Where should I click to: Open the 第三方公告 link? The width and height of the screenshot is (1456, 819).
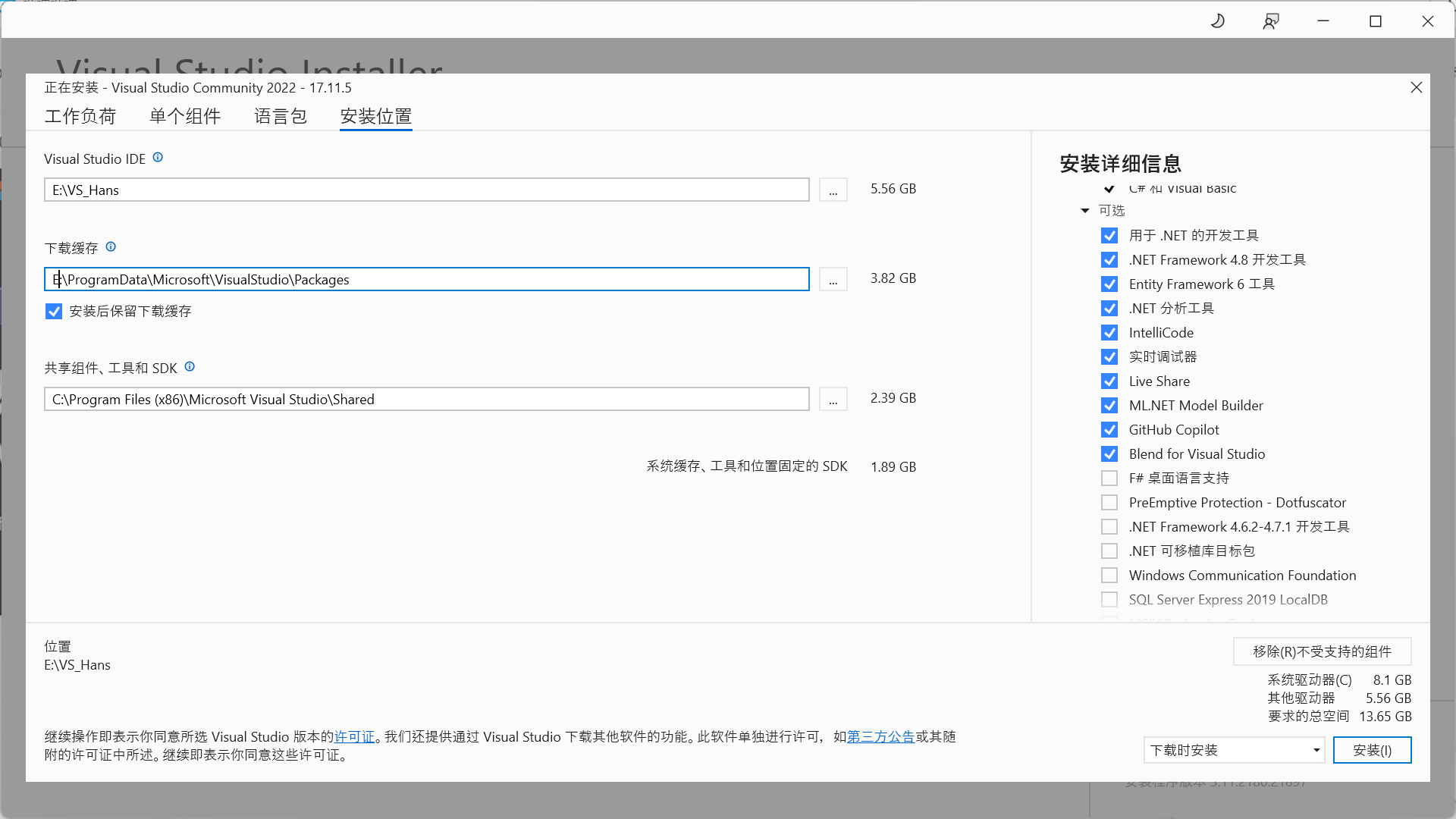[x=880, y=736]
